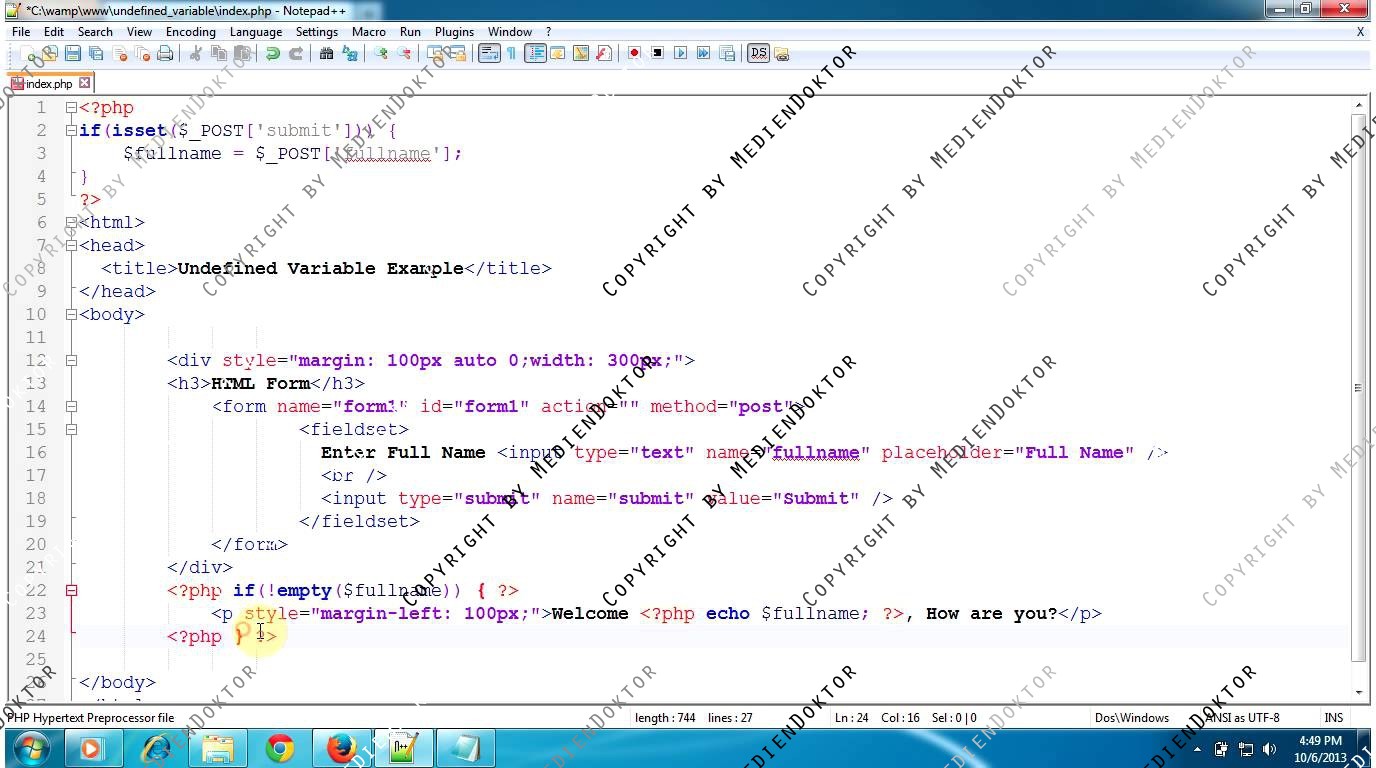This screenshot has height=768, width=1376.
Task: Click the Close All toolbar icon
Action: click(142, 53)
